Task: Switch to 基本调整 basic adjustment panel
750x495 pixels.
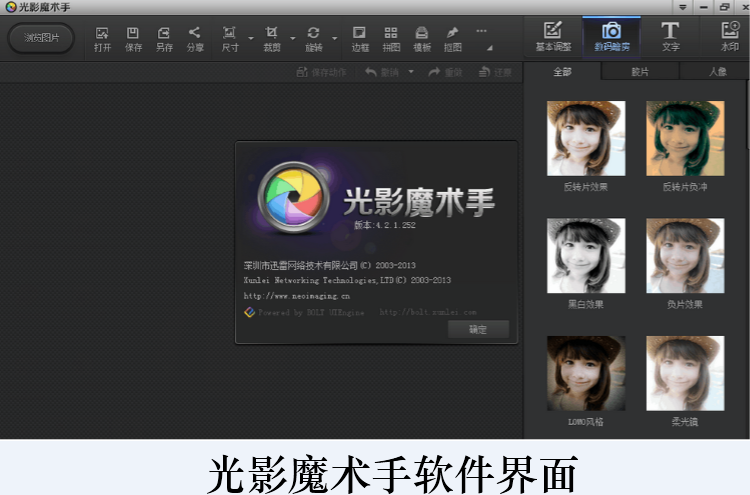Action: coord(553,37)
